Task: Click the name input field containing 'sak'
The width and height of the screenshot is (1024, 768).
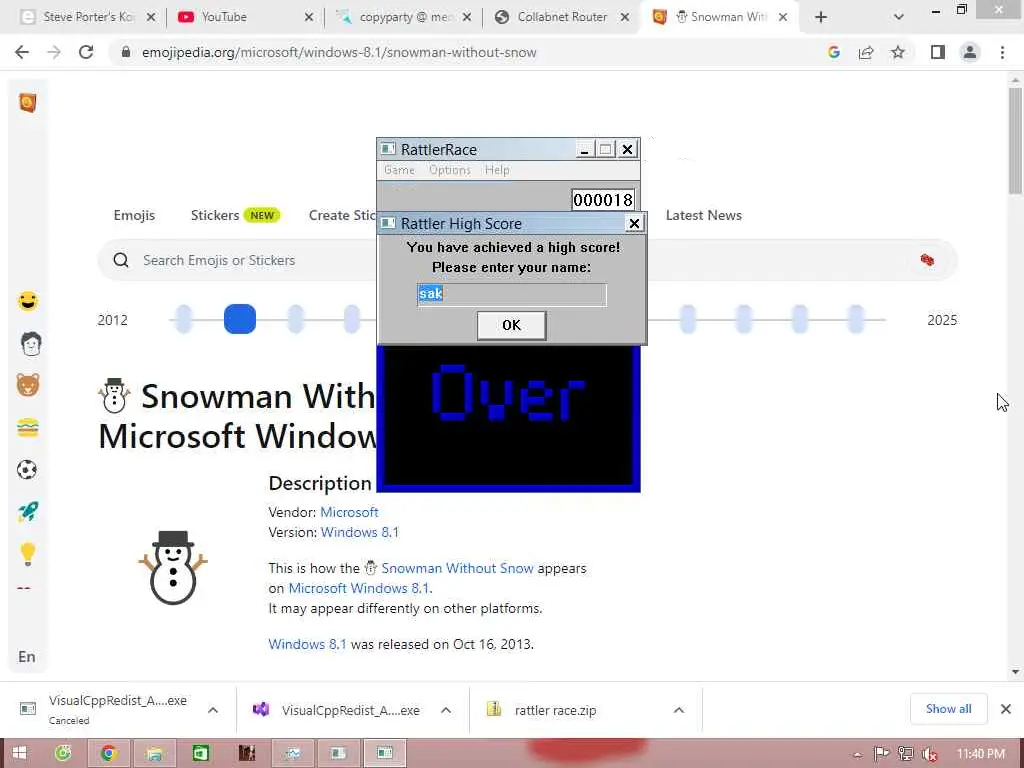Action: point(511,295)
